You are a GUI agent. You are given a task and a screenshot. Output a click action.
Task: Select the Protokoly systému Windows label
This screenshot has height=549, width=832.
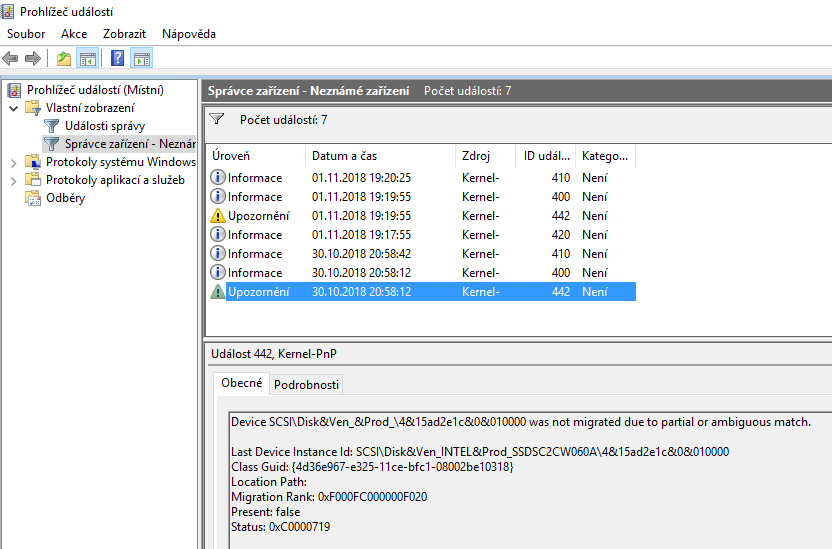(121, 162)
